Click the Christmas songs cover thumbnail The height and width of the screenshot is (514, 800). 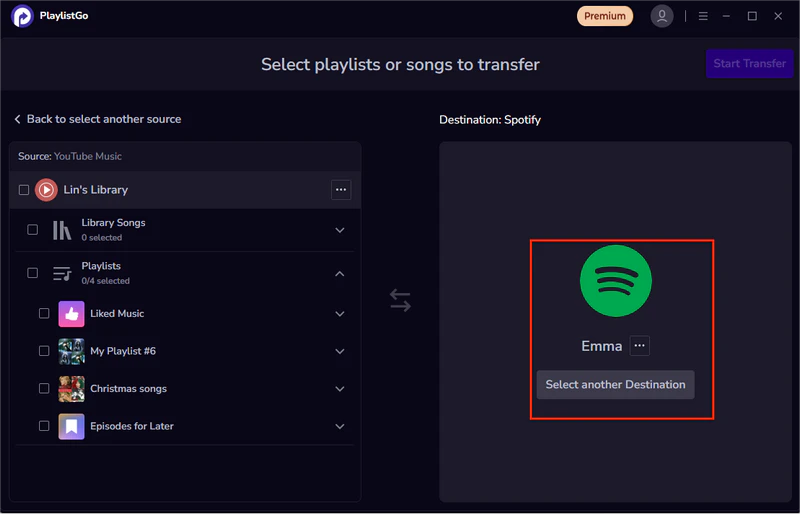pyautogui.click(x=71, y=389)
